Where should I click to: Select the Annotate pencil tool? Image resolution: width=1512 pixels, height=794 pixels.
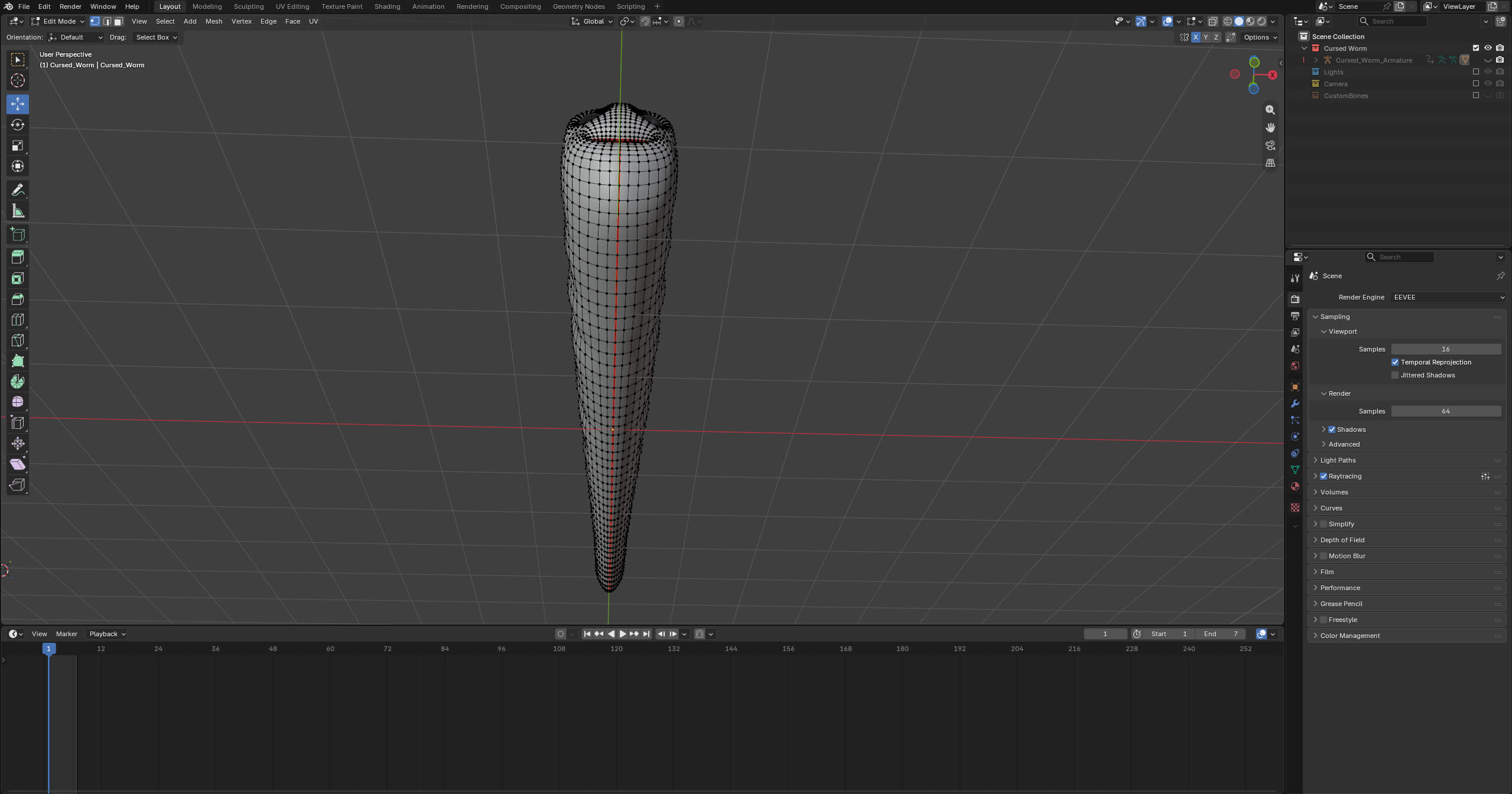tap(18, 190)
